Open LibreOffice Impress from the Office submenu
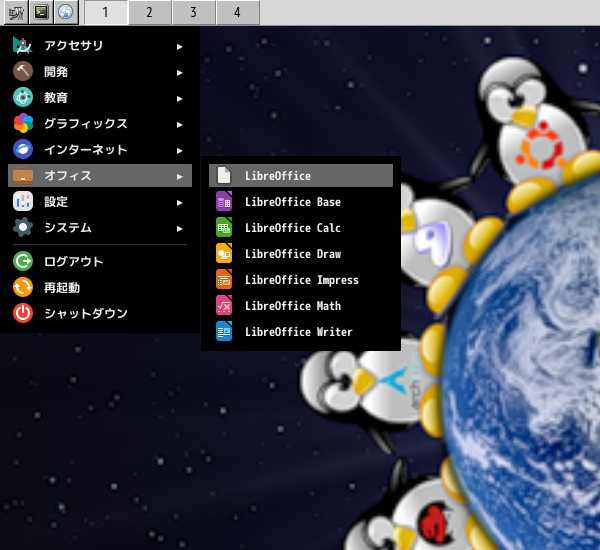 point(301,280)
